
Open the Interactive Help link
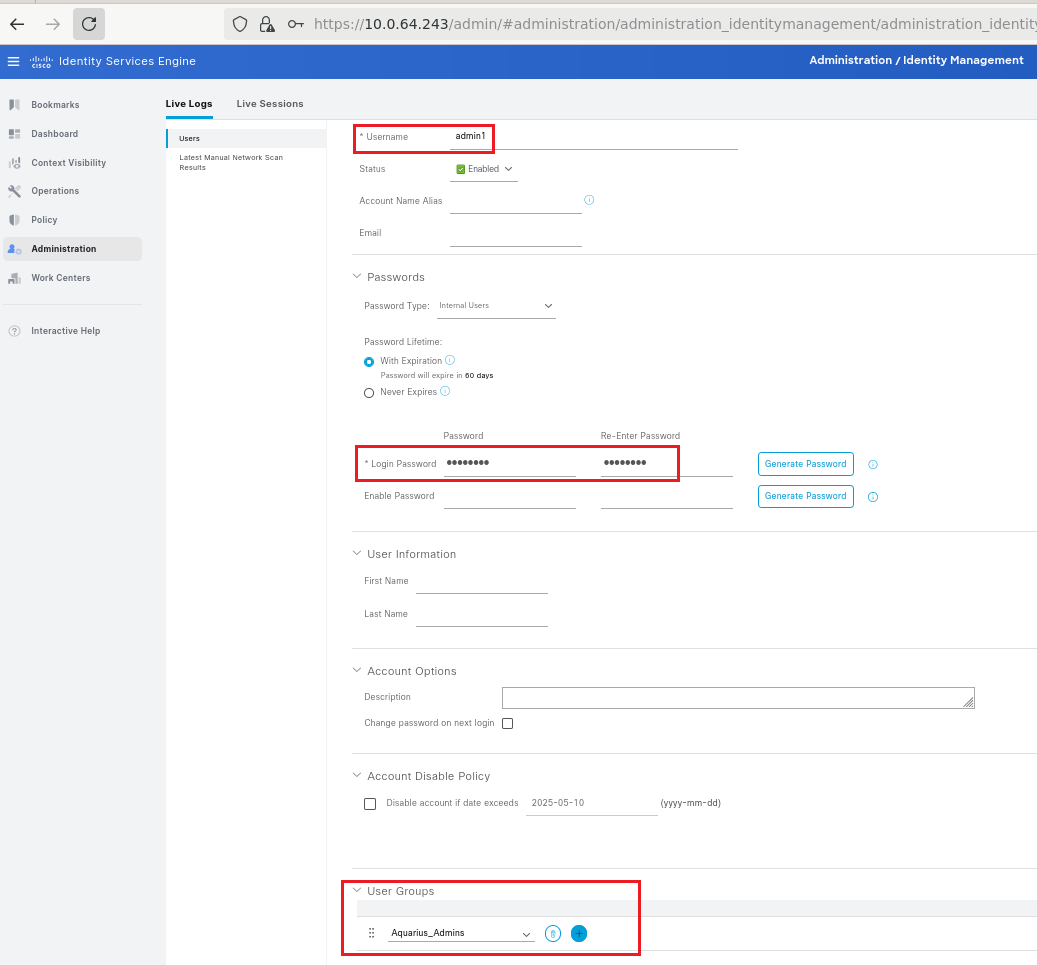tap(65, 331)
